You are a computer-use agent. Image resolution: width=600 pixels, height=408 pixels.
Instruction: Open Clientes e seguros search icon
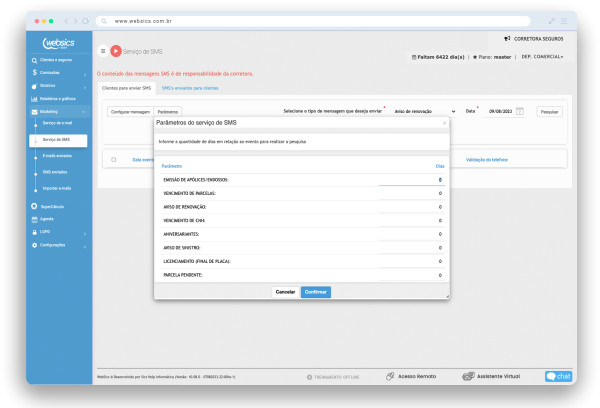pos(34,60)
